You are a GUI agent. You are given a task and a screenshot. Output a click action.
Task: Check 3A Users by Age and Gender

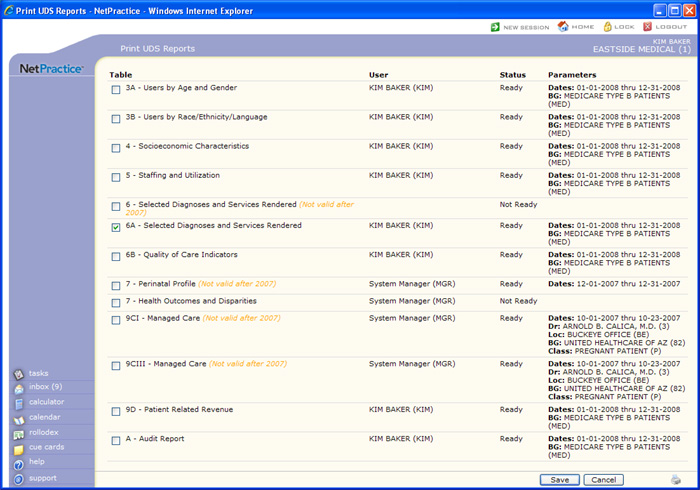(116, 90)
